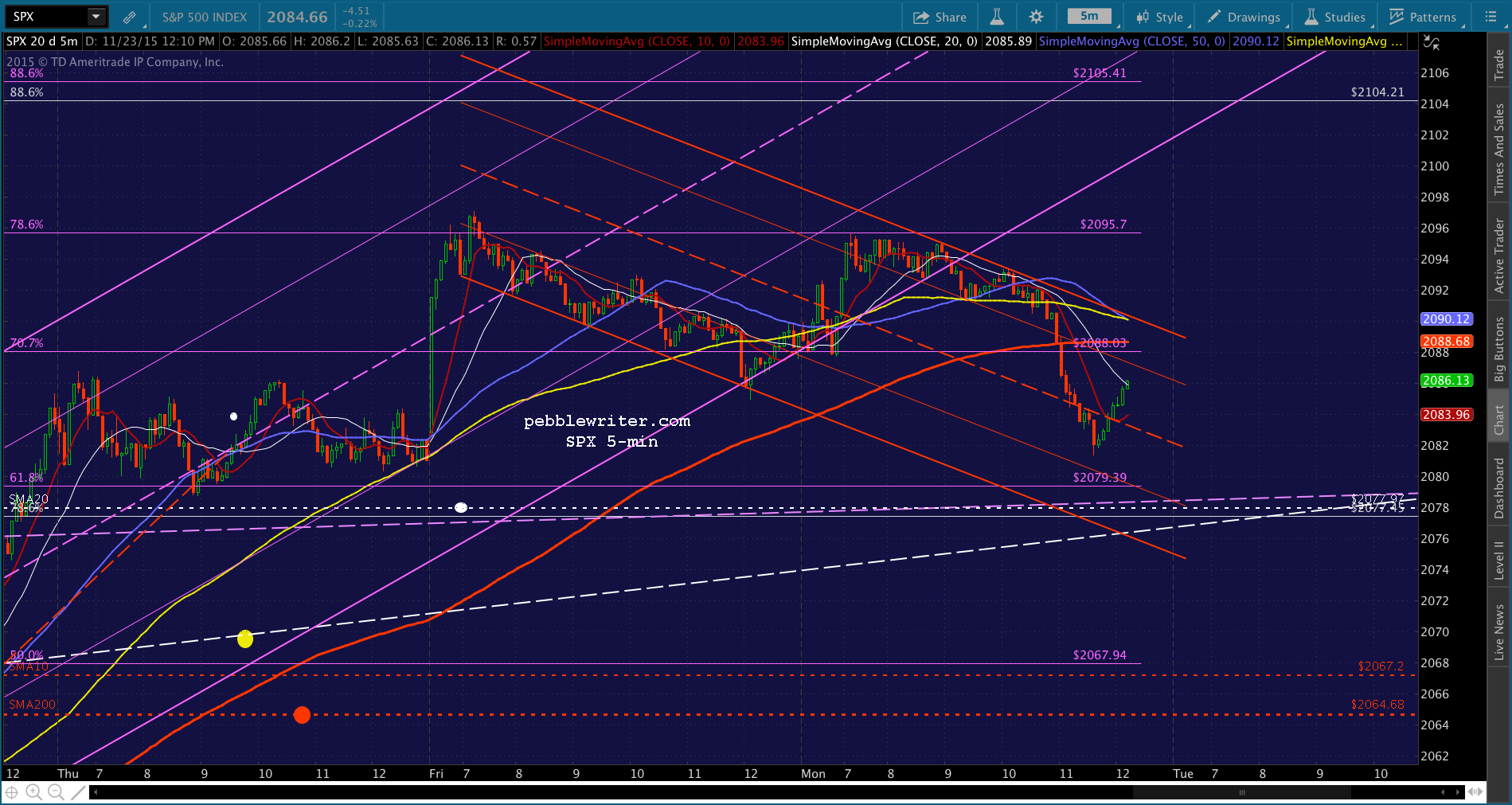The height and width of the screenshot is (805, 1512).
Task: Click the expand-time-axis icon at bottom right
Action: point(1475,792)
